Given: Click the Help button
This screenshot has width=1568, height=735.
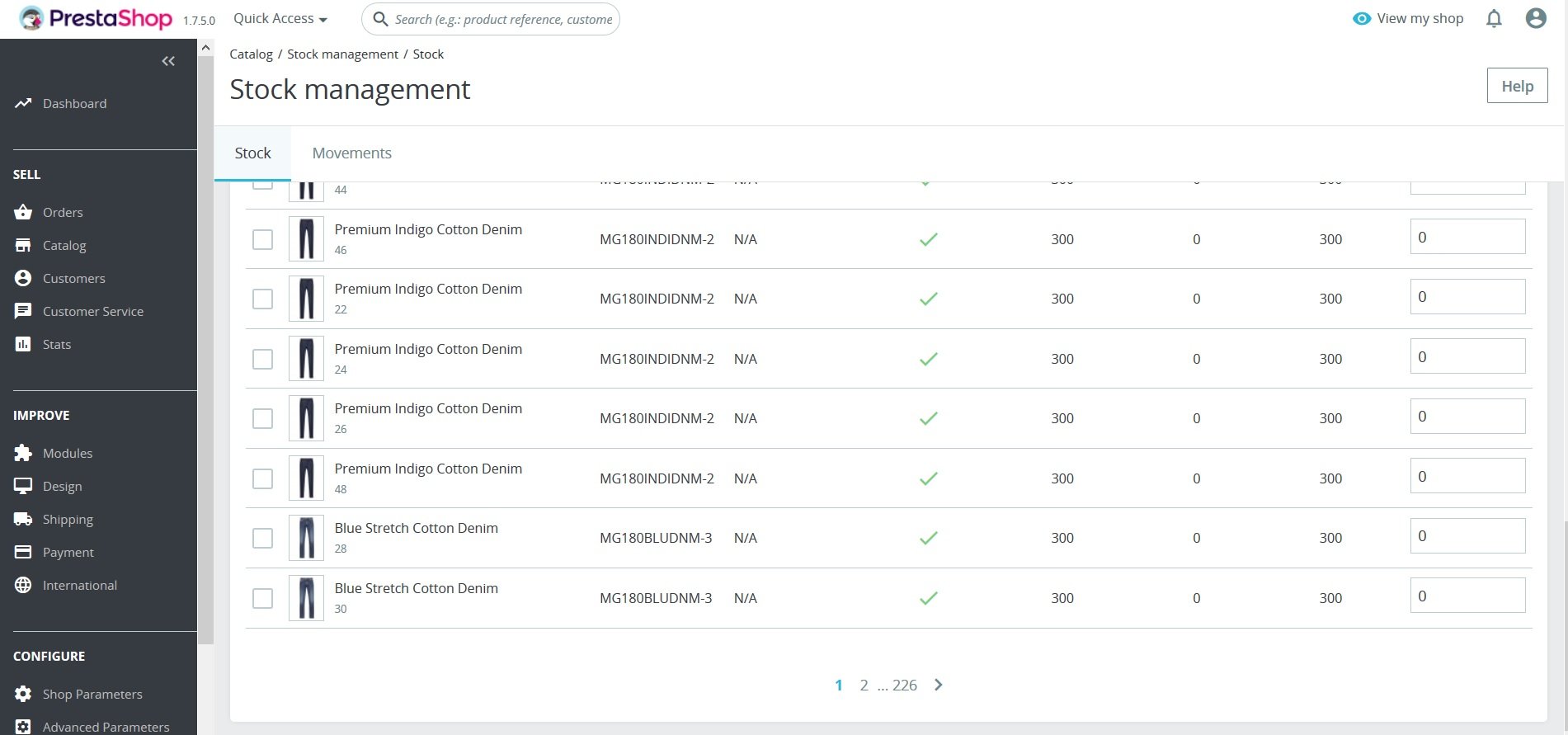Looking at the screenshot, I should (1517, 86).
